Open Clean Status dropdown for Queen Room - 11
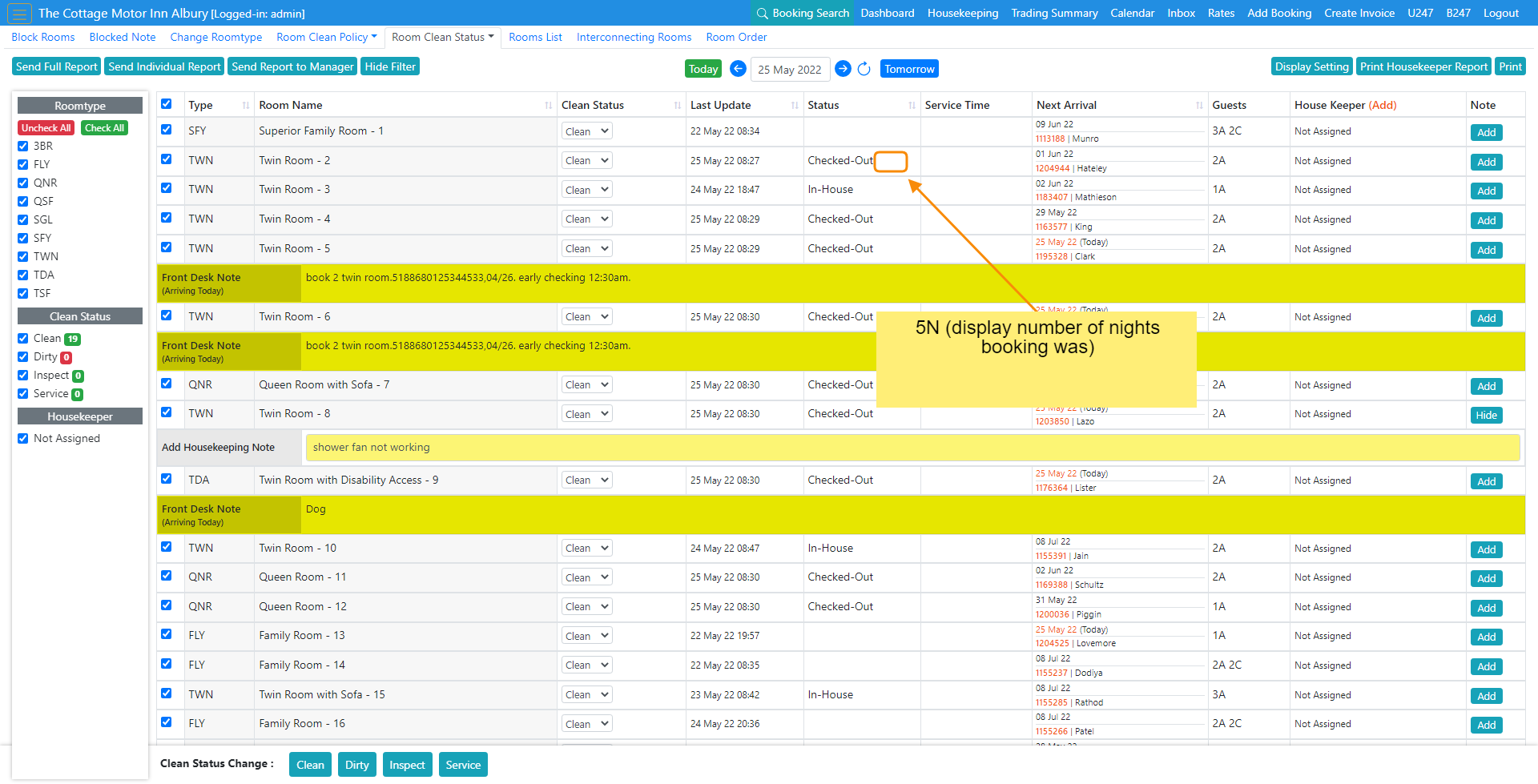 pos(587,577)
